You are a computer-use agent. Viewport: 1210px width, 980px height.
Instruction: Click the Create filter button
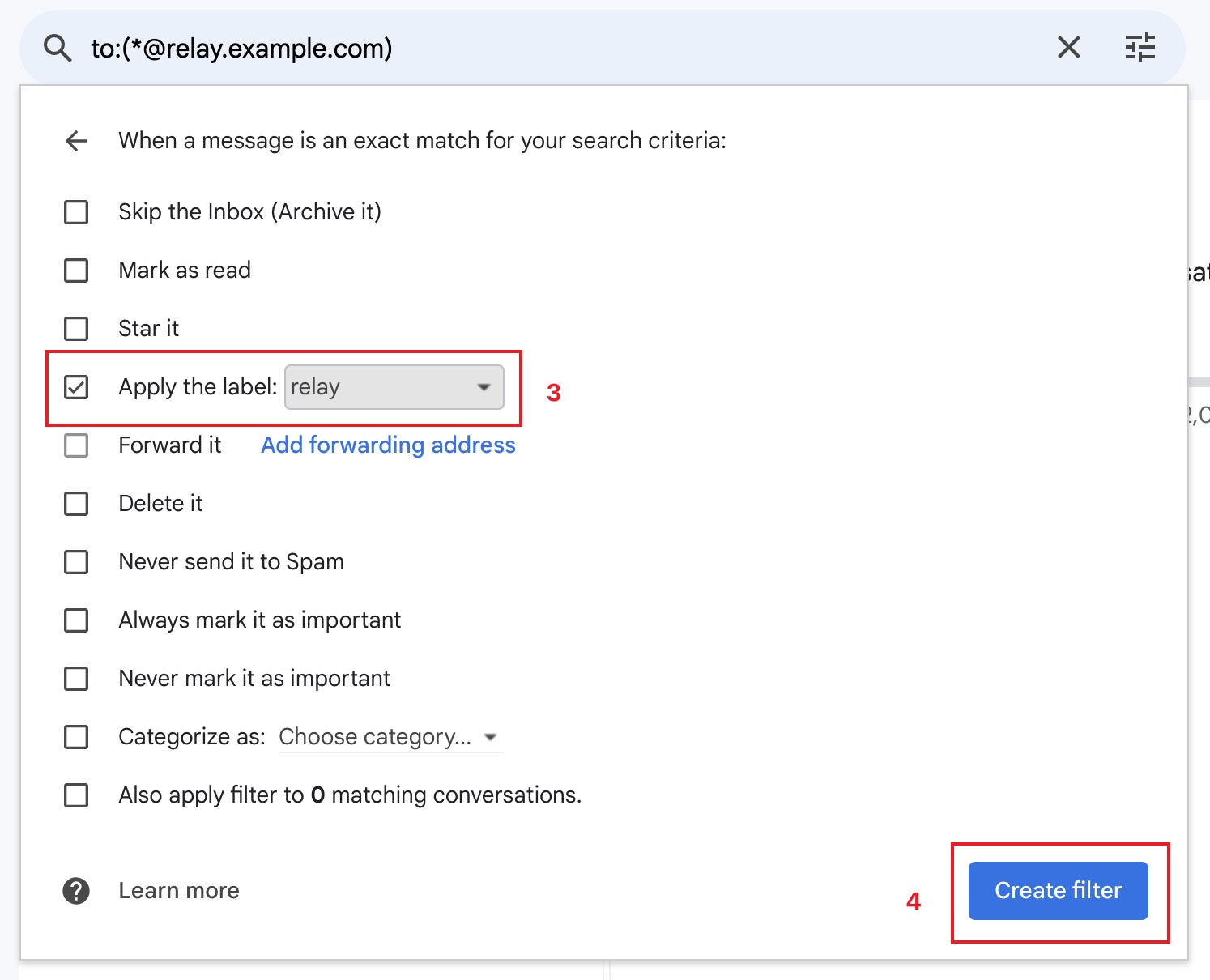coord(1058,891)
